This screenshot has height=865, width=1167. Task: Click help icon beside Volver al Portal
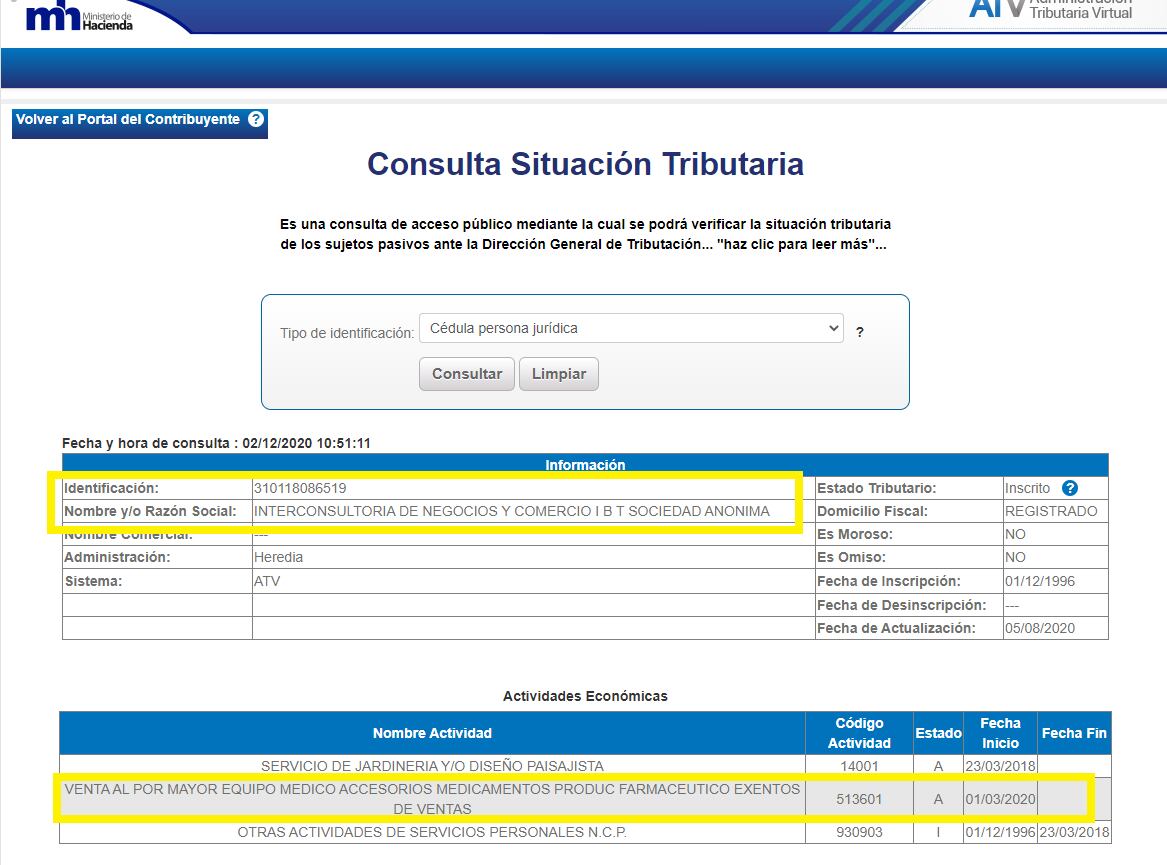click(256, 120)
